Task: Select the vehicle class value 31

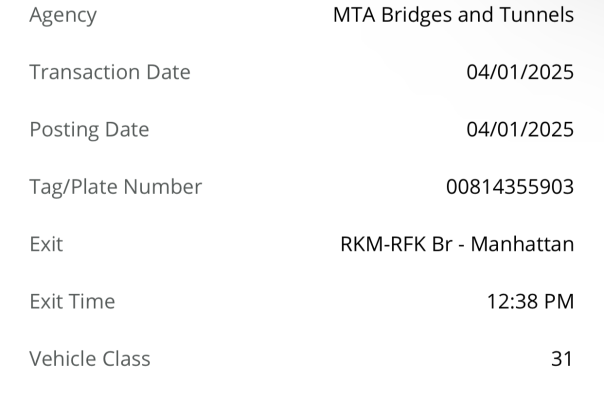Action: pos(562,359)
